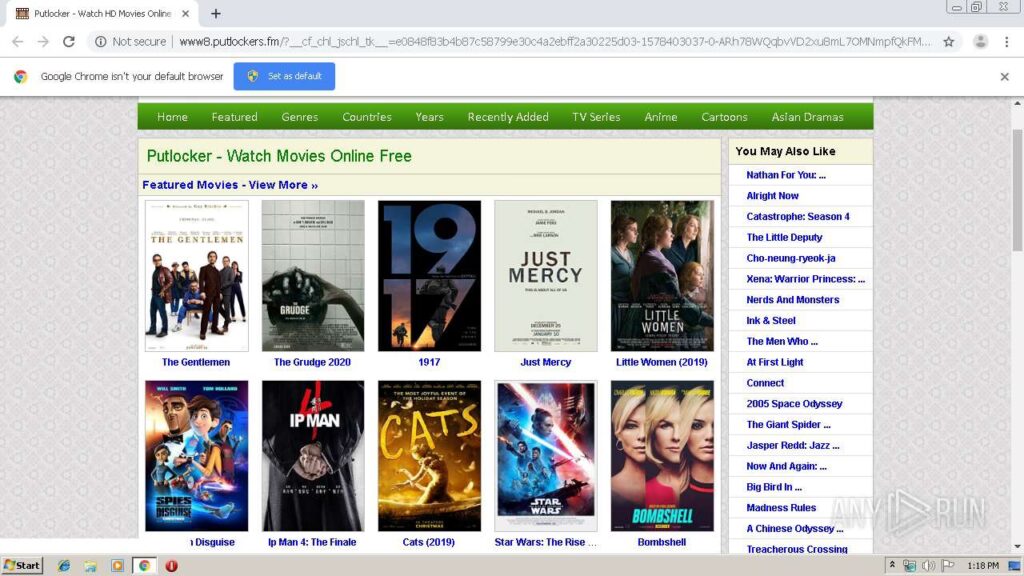Open Chrome's three-dot menu
Screen dimensions: 1024x576
click(x=1008, y=42)
